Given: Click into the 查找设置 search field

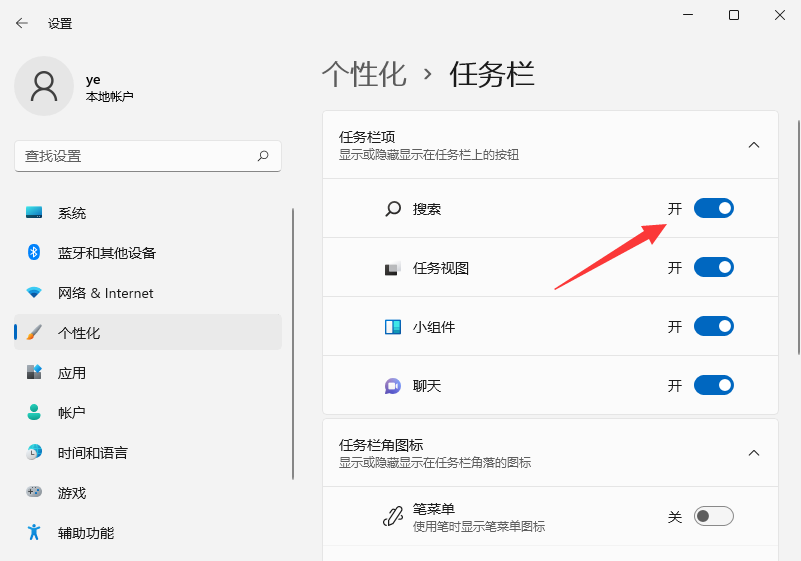Looking at the screenshot, I should 135,156.
